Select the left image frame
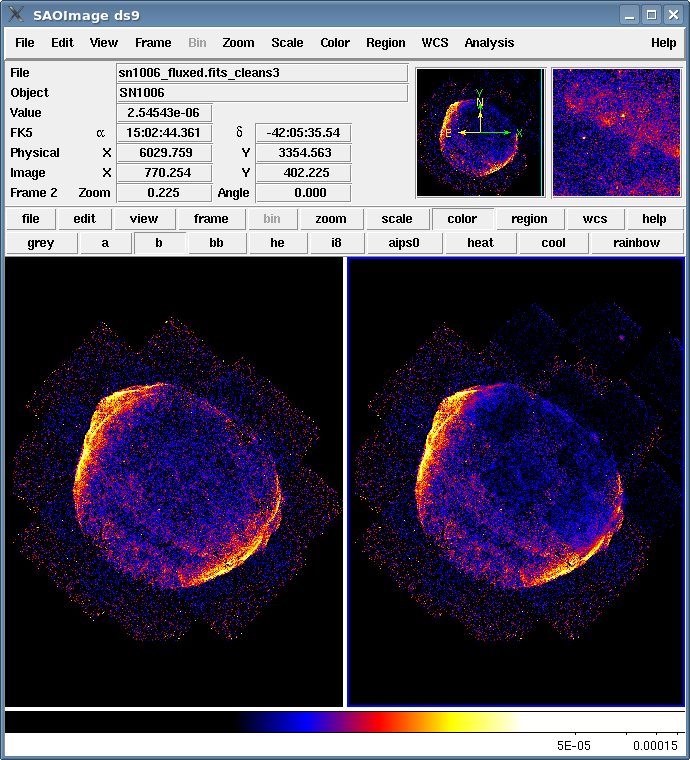The image size is (690, 760). tap(174, 482)
